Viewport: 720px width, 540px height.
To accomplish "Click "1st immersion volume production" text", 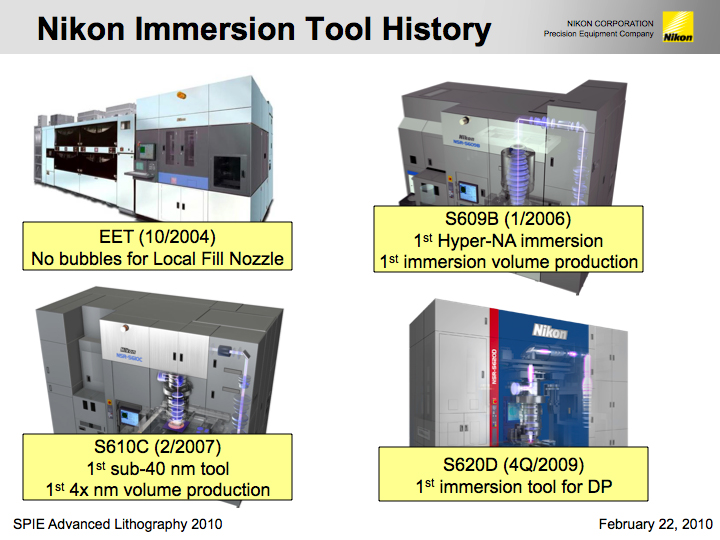I will pos(508,262).
